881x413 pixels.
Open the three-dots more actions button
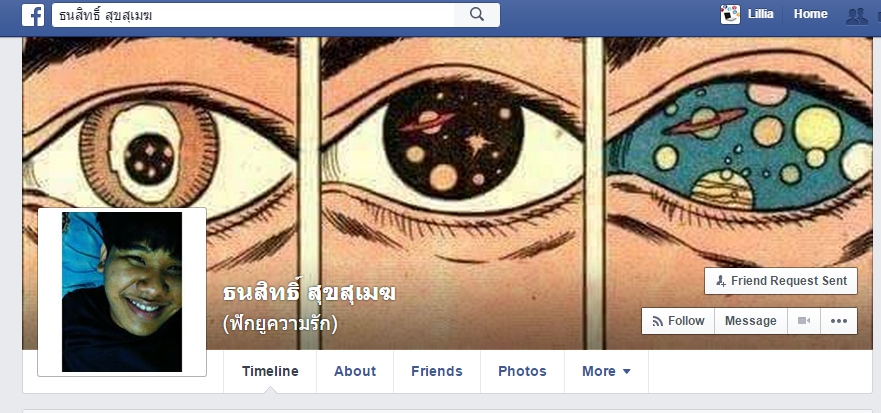coord(839,321)
